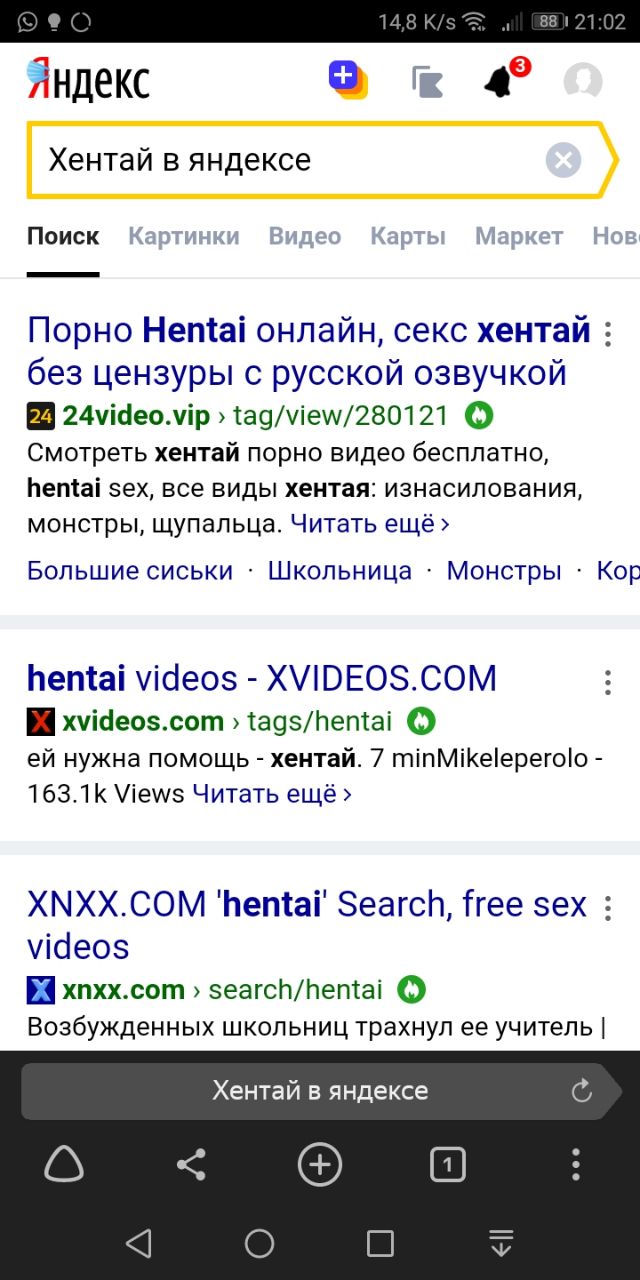Screen dimensions: 640x1280
Task: Reload page from bottom address bar
Action: coord(582,1091)
